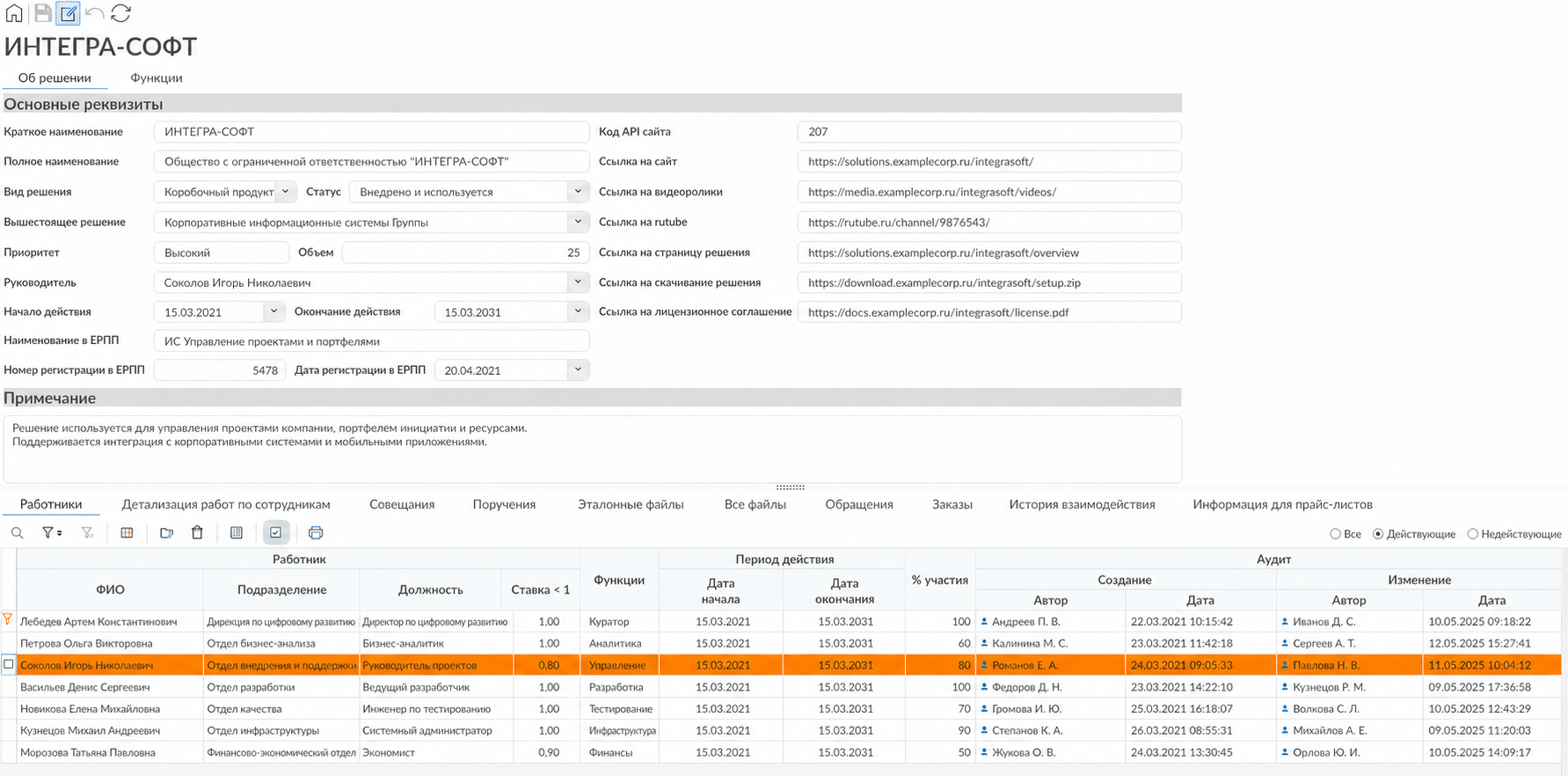Screen dimensions: 1568x776
Task: Click user icon beside Жукова О. В.
Action: 984,752
